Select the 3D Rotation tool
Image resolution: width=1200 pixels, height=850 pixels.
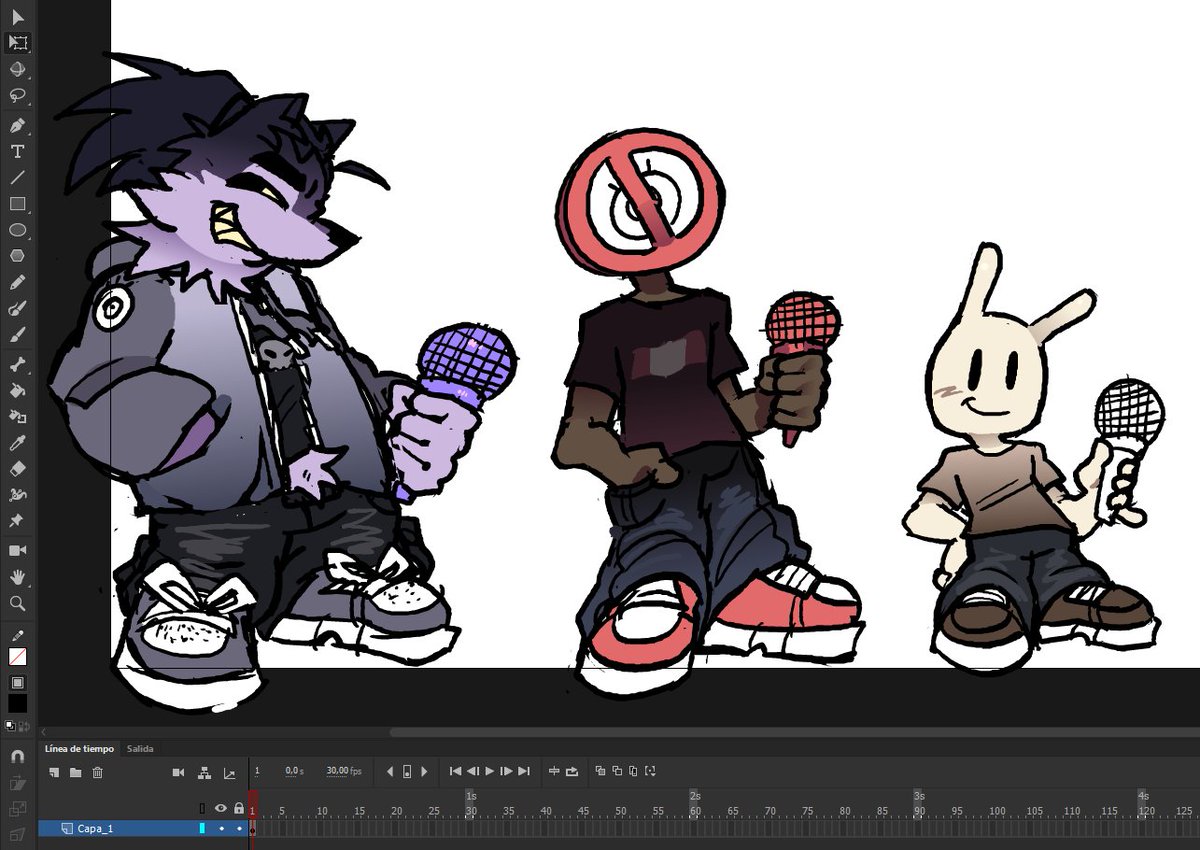(x=17, y=70)
